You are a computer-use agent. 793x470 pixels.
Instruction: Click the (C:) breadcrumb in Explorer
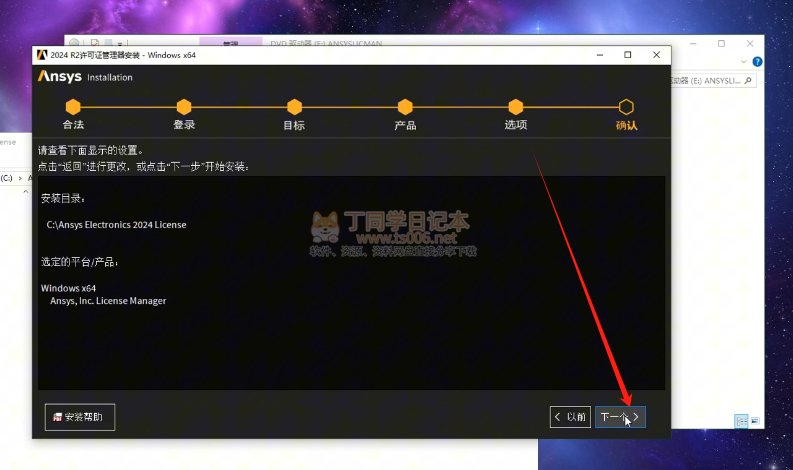click(7, 178)
